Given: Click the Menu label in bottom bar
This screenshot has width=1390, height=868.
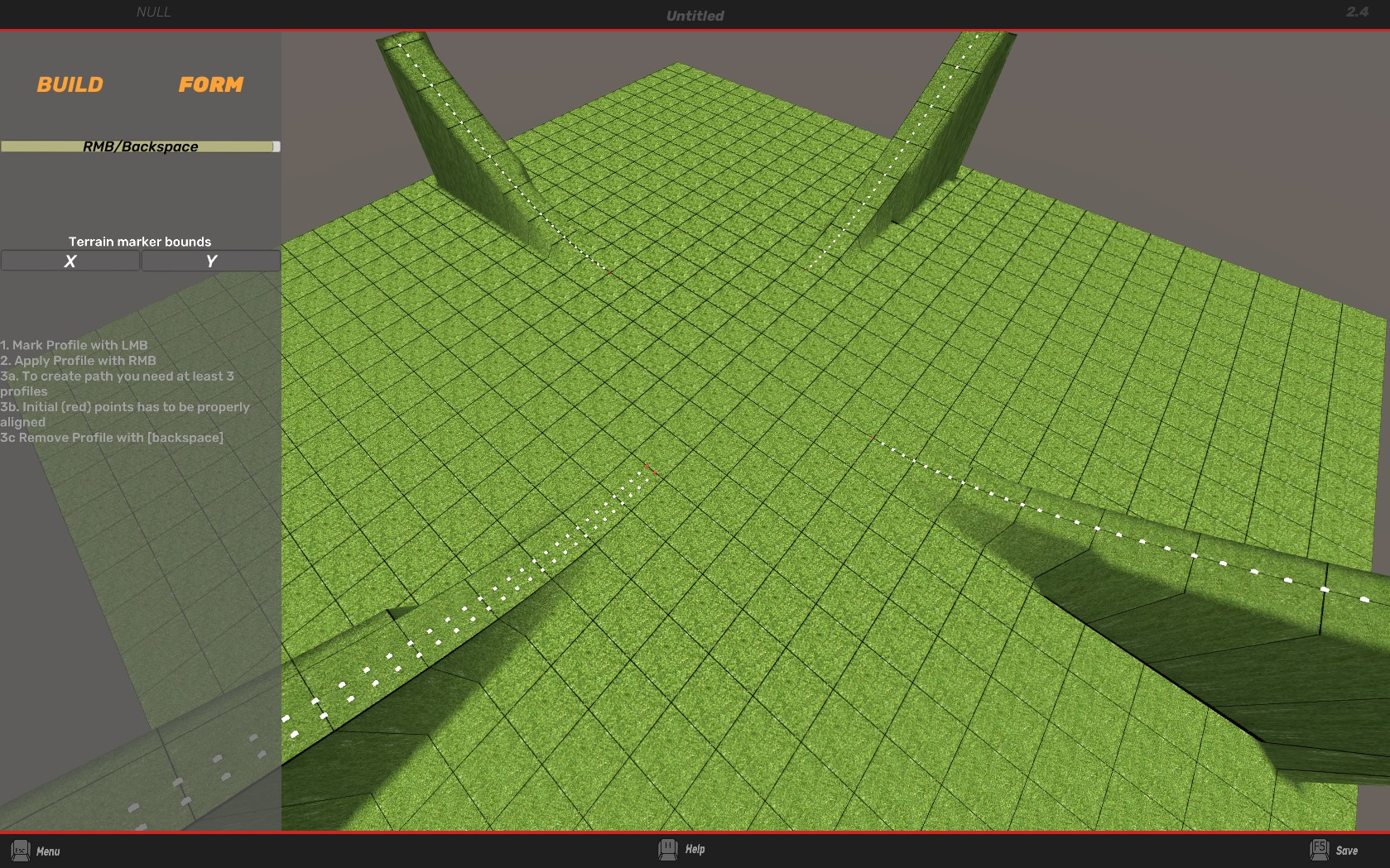Looking at the screenshot, I should click(x=48, y=851).
